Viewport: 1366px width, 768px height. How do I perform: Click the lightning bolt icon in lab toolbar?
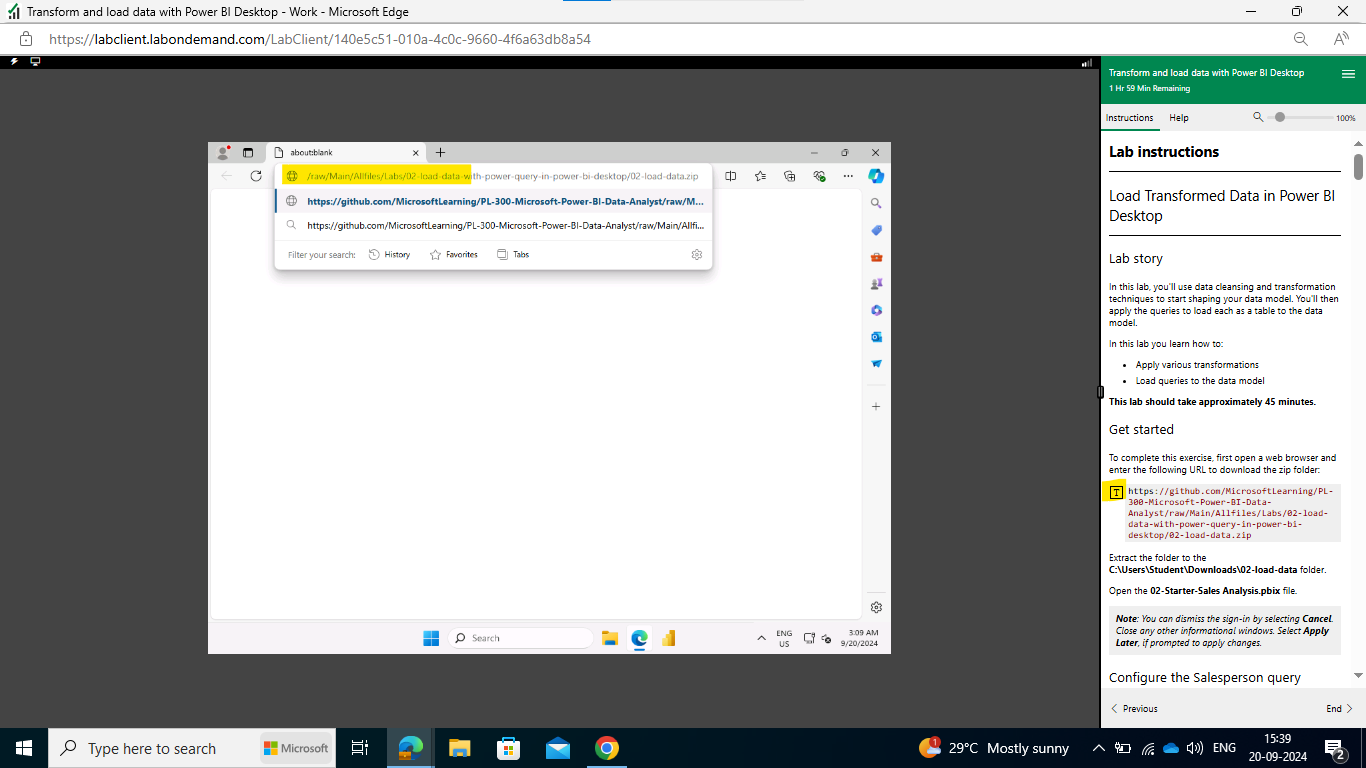(x=14, y=62)
